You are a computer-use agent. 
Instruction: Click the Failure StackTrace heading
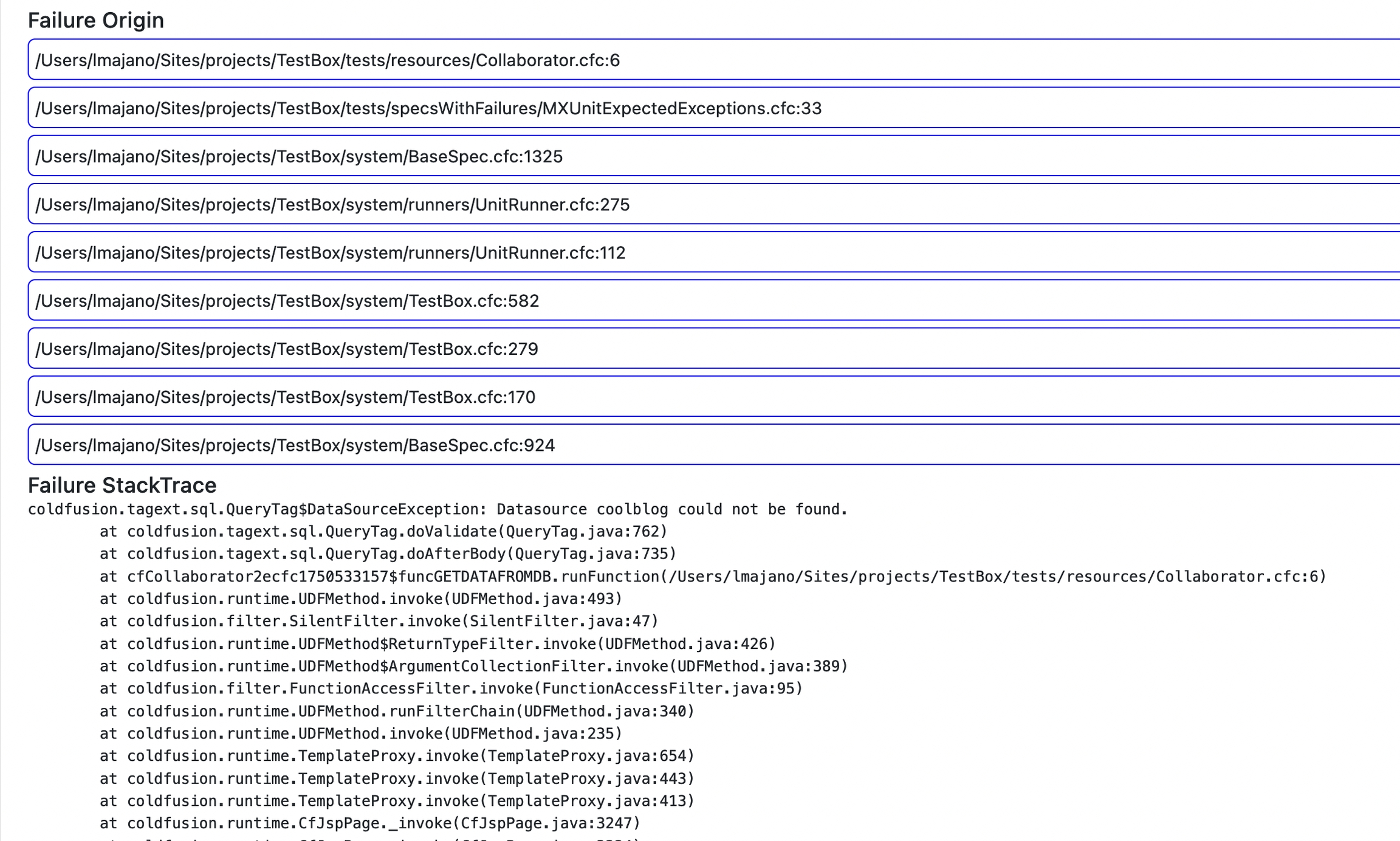pyautogui.click(x=122, y=486)
